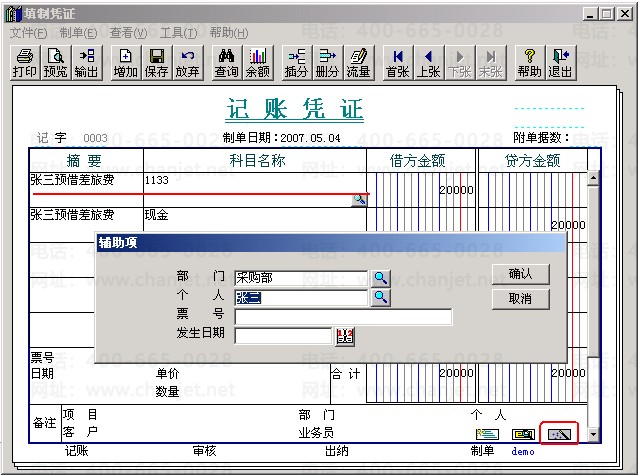Open calendar icon next to 发生日期
This screenshot has height=475, width=638.
pyautogui.click(x=345, y=337)
